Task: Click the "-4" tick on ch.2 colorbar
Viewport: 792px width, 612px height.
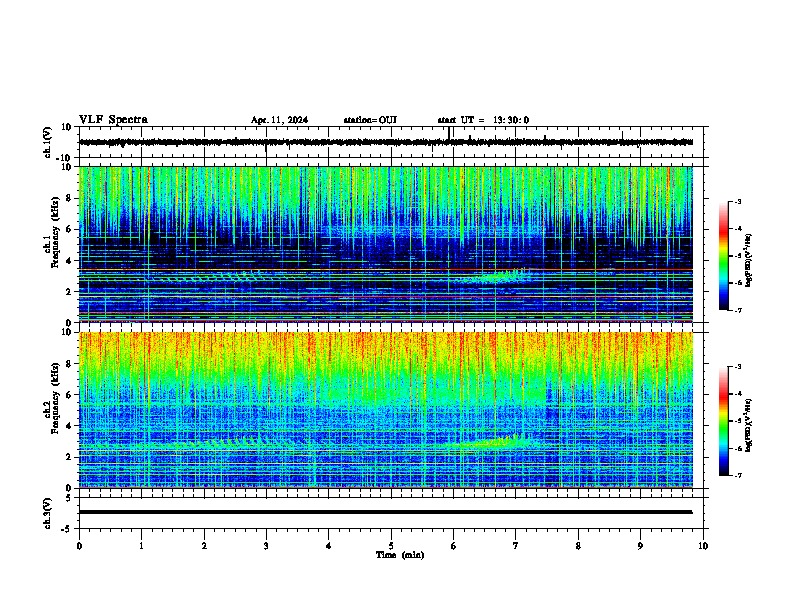Action: (x=737, y=394)
